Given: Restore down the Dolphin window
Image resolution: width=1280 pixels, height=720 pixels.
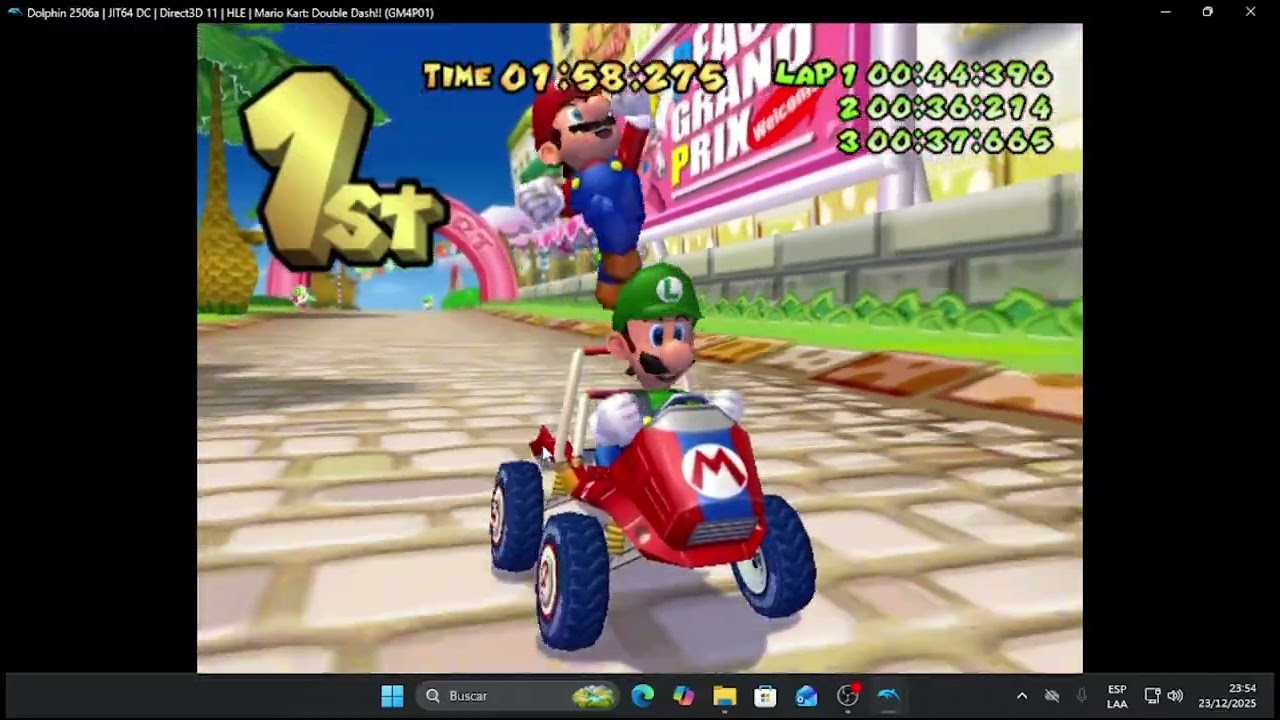Looking at the screenshot, I should 1207,12.
